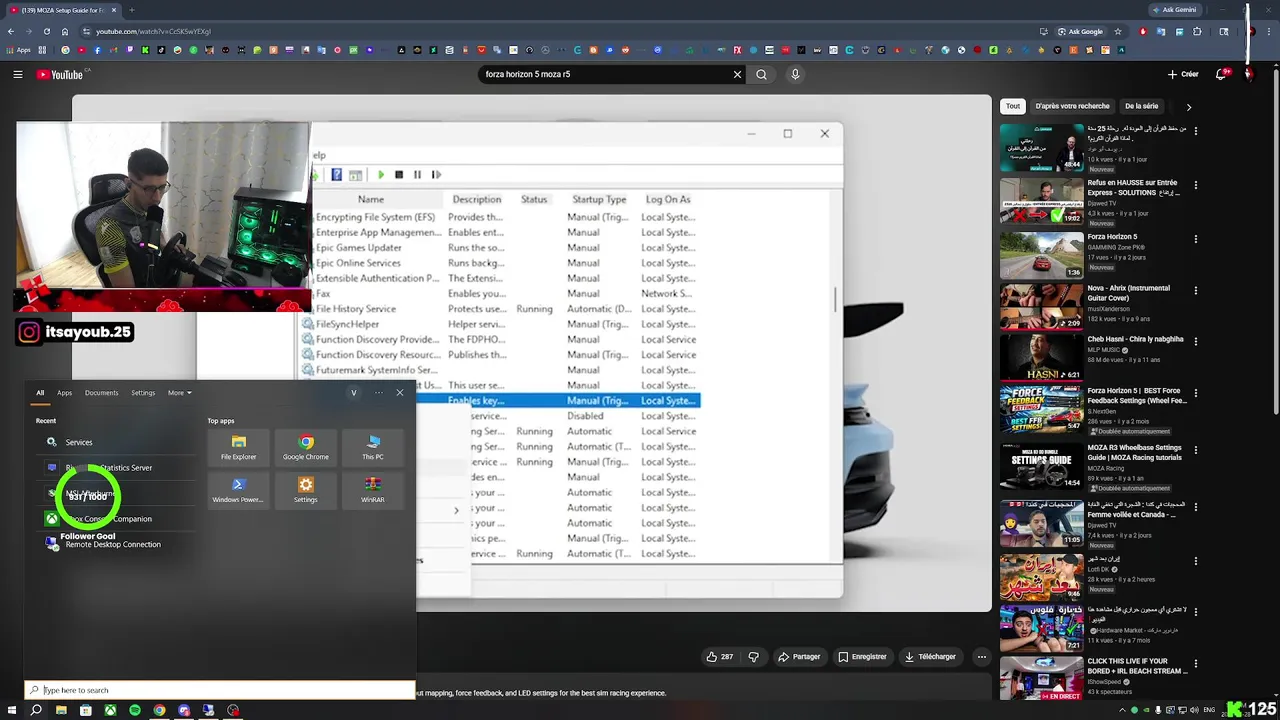Select D'après votre recherche chip
The width and height of the screenshot is (1280, 720).
click(x=1072, y=106)
